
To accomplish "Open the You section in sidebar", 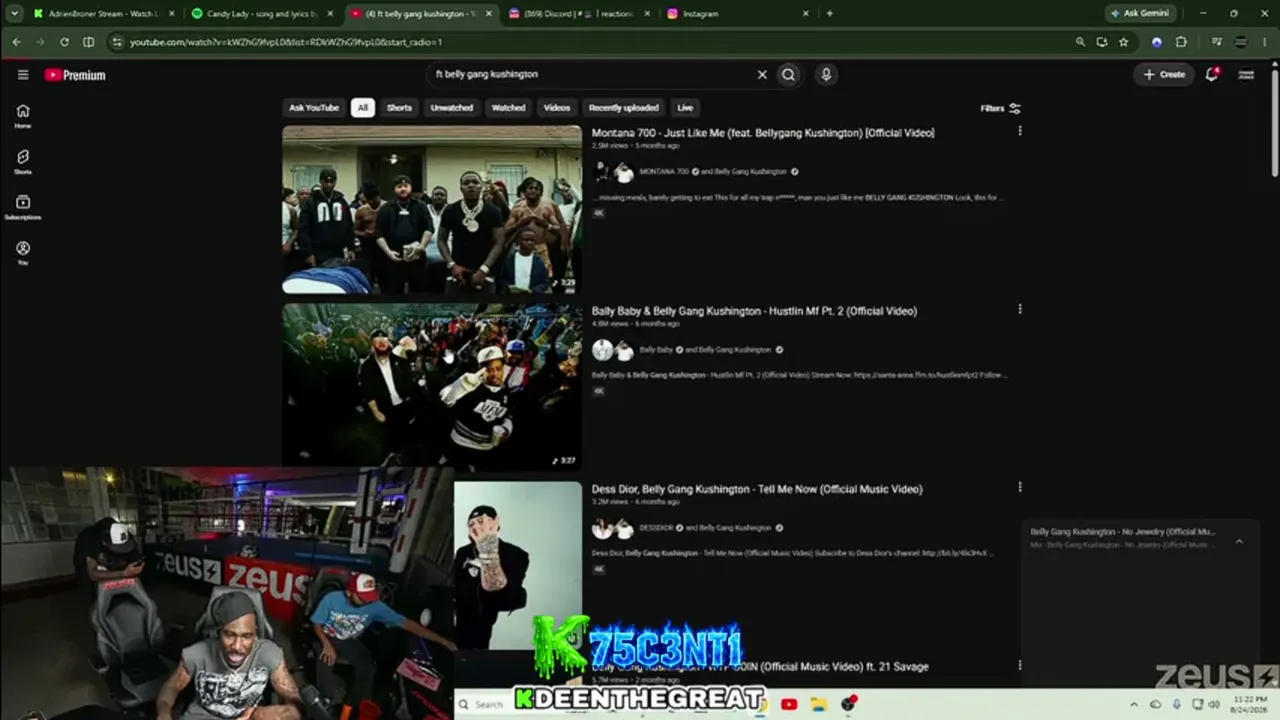I will click(23, 253).
